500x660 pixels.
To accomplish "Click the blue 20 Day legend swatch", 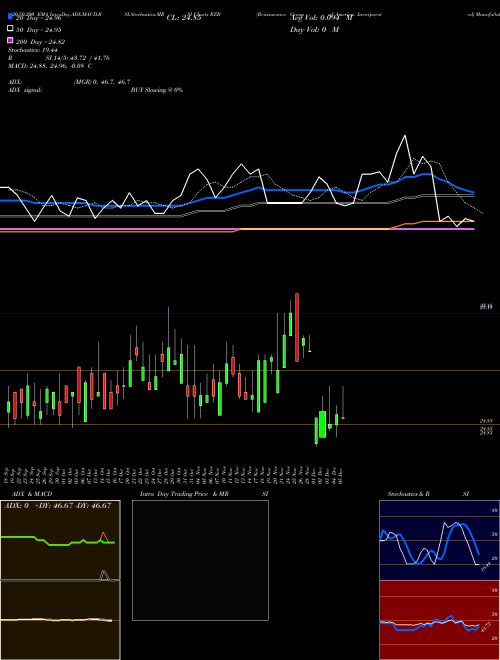I will 10,17.
